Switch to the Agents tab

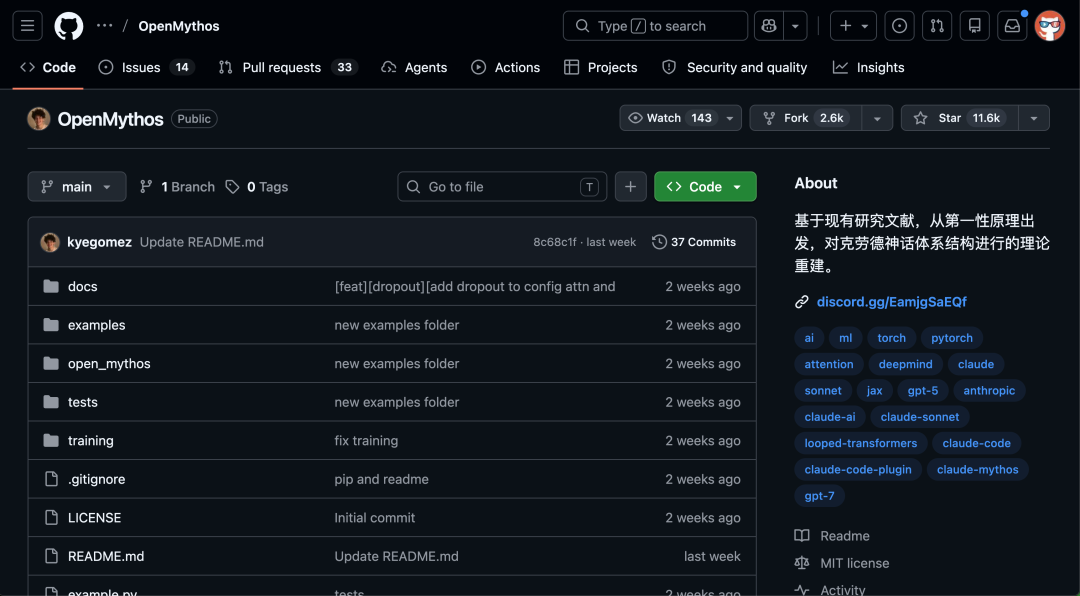[414, 68]
